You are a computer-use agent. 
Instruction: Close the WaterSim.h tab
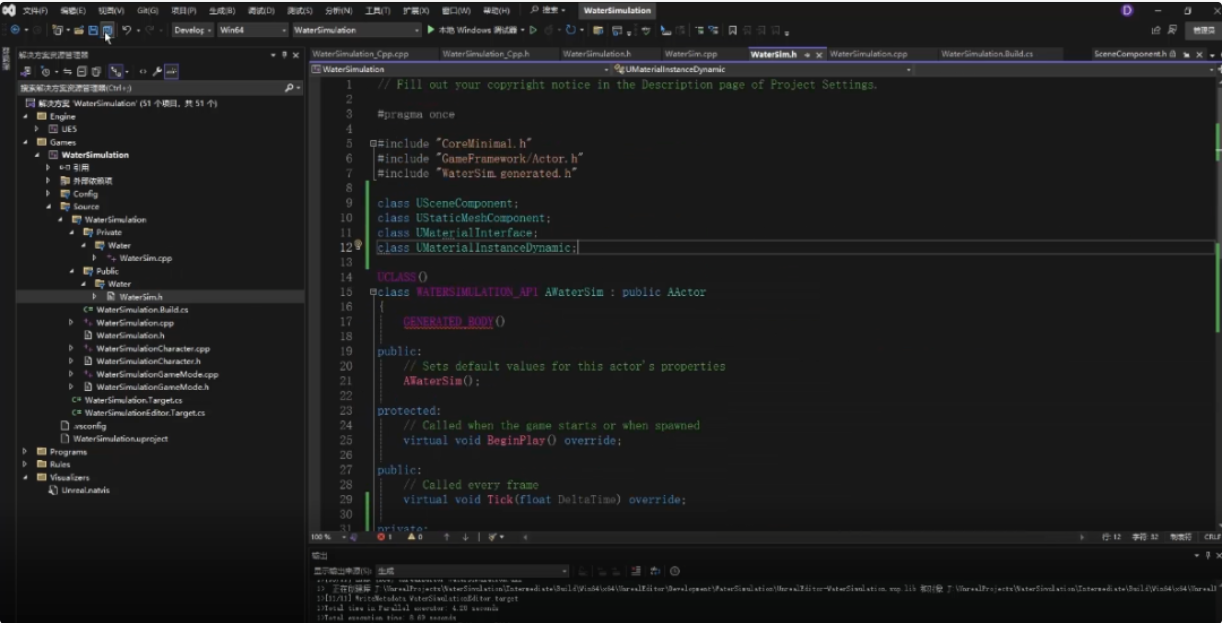[x=819, y=55]
